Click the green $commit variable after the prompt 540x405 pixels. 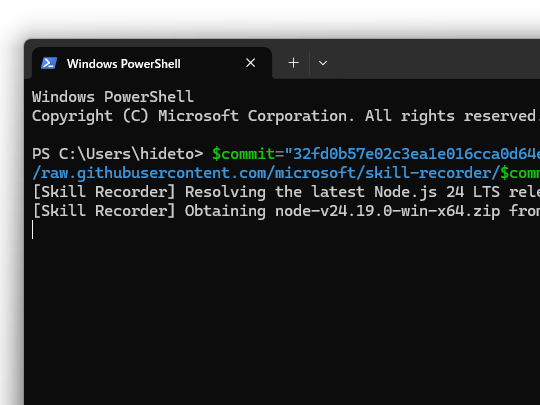(243, 154)
